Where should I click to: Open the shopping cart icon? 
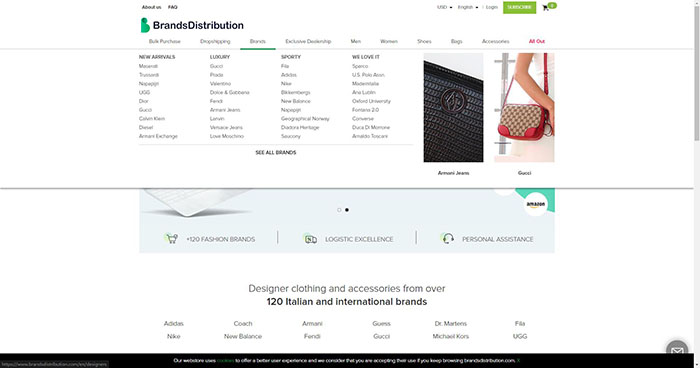(x=546, y=8)
